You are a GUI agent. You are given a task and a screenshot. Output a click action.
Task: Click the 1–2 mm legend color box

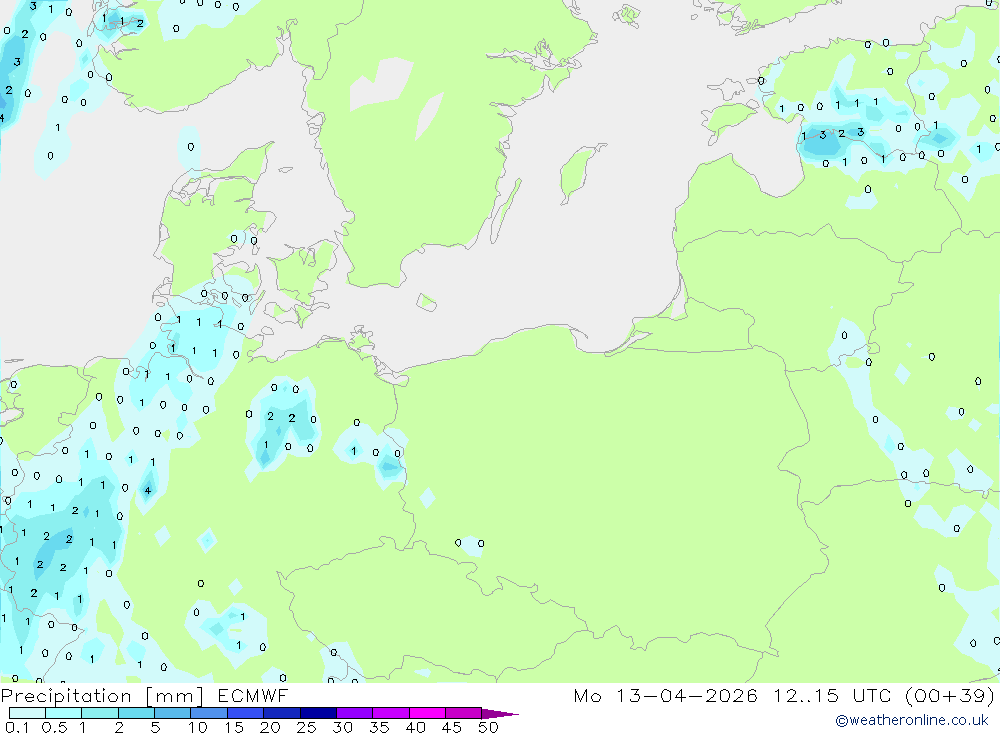click(x=99, y=713)
